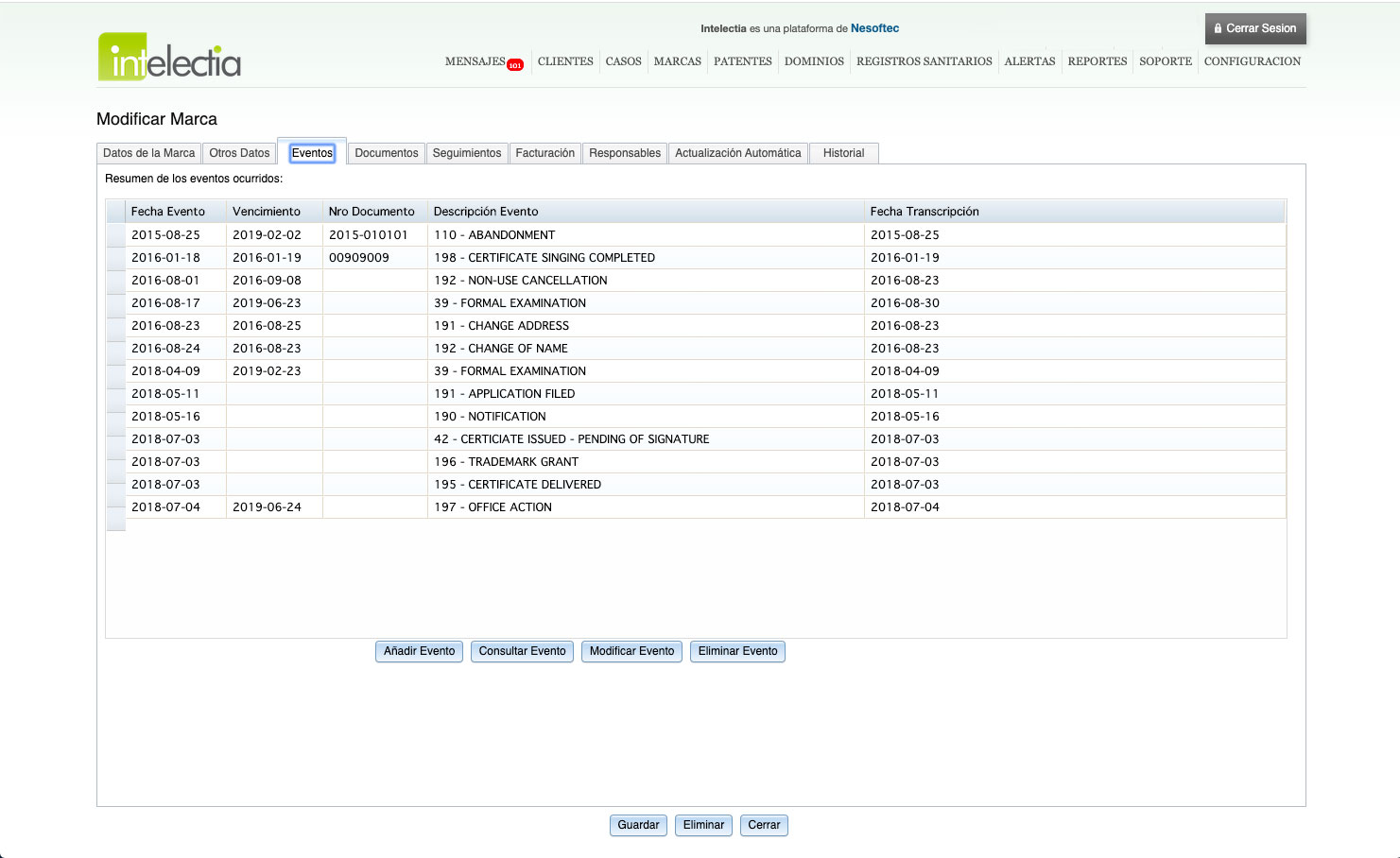Sort by the Fecha Evento column header
This screenshot has height=858, width=1400.
(x=168, y=212)
